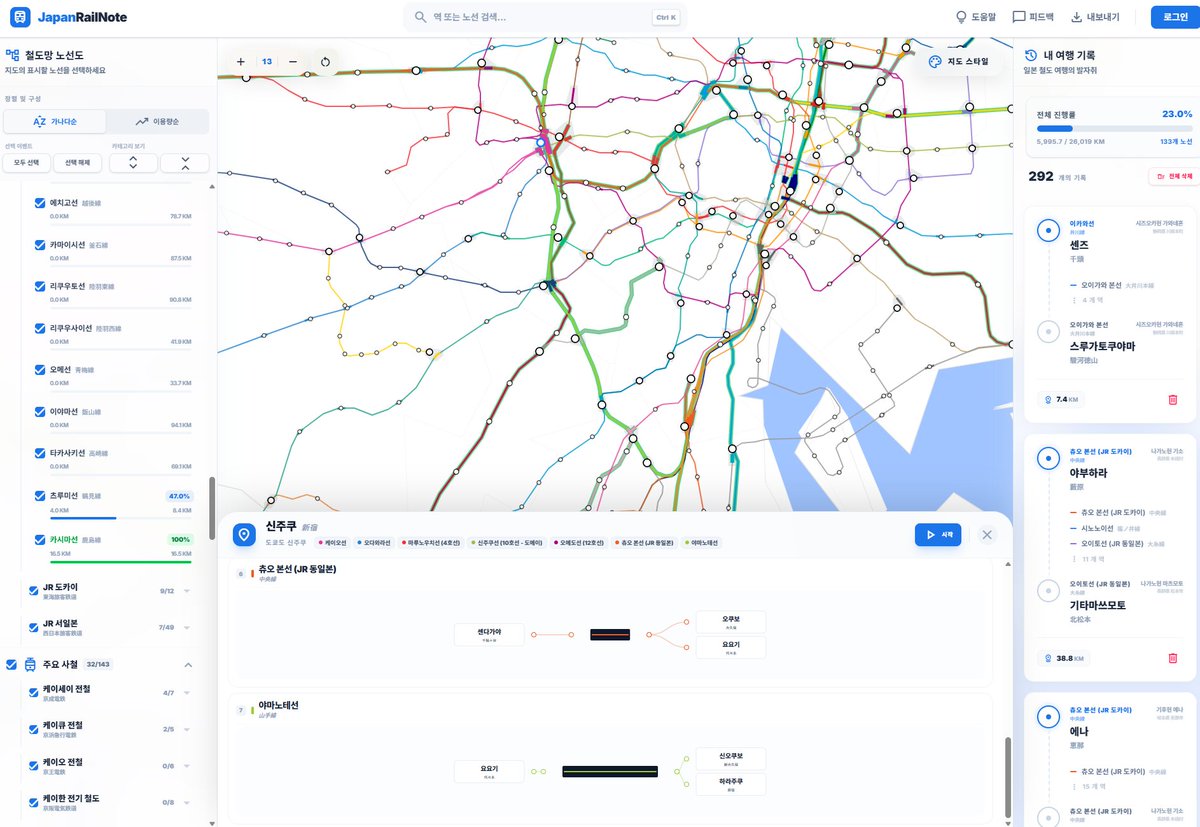
Task: Select the 마루노우치선 (4호선) line chip
Action: [432, 543]
